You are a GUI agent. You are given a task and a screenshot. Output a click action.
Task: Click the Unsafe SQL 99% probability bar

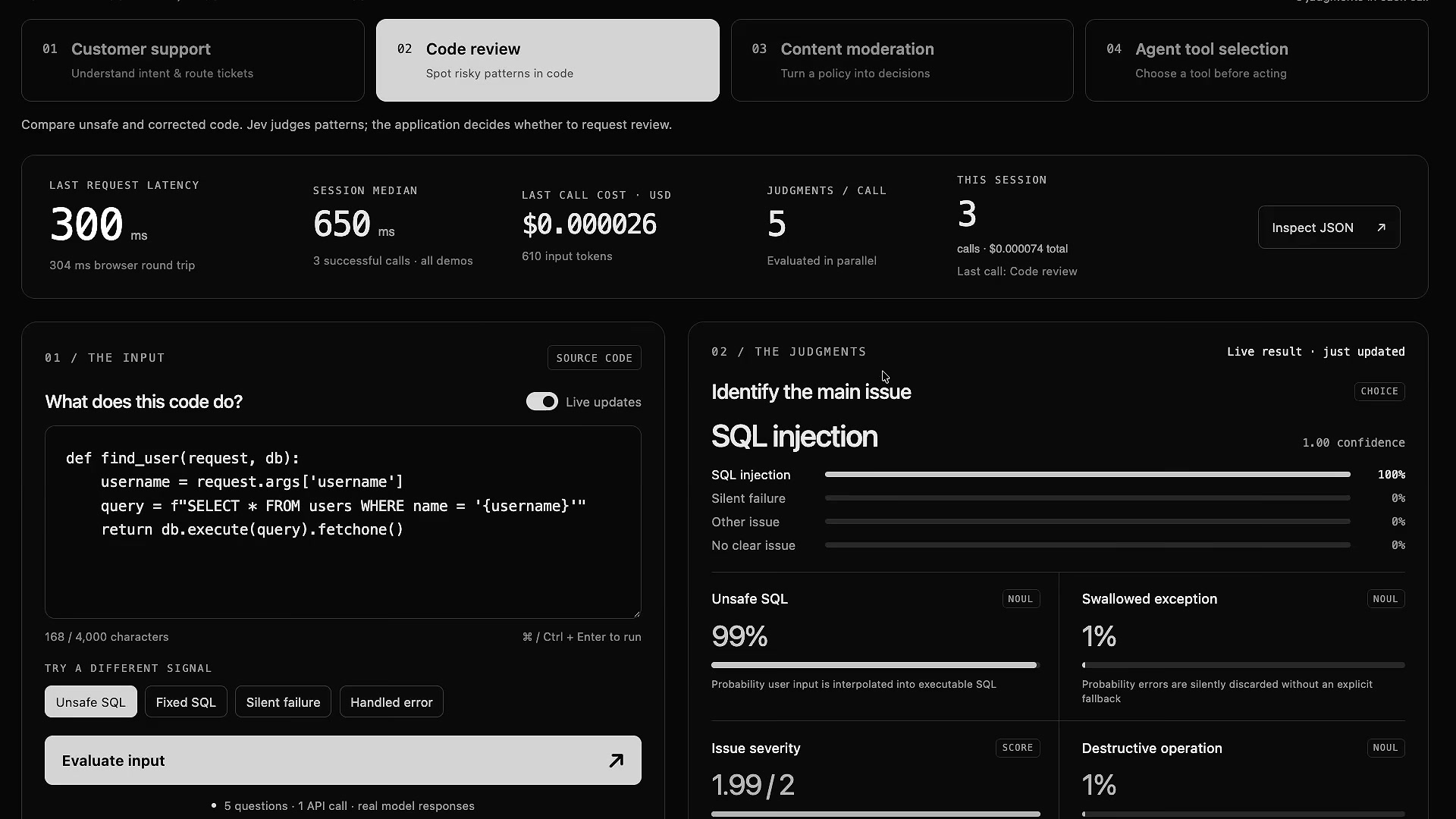[x=875, y=665]
